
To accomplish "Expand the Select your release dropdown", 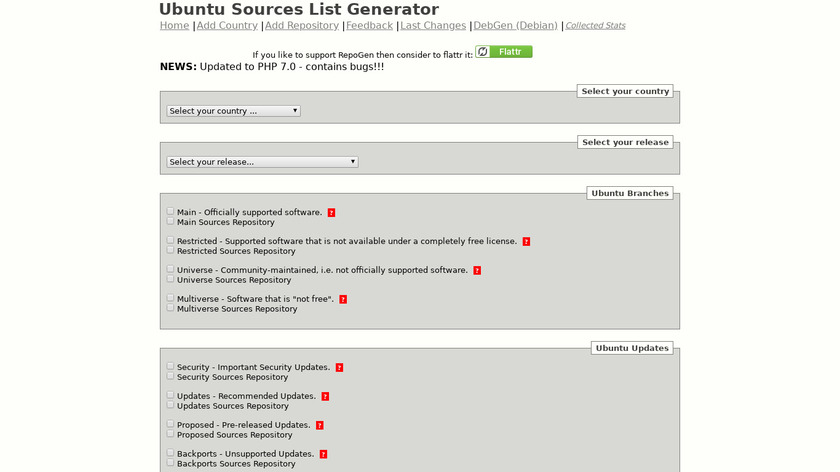I will pyautogui.click(x=262, y=162).
